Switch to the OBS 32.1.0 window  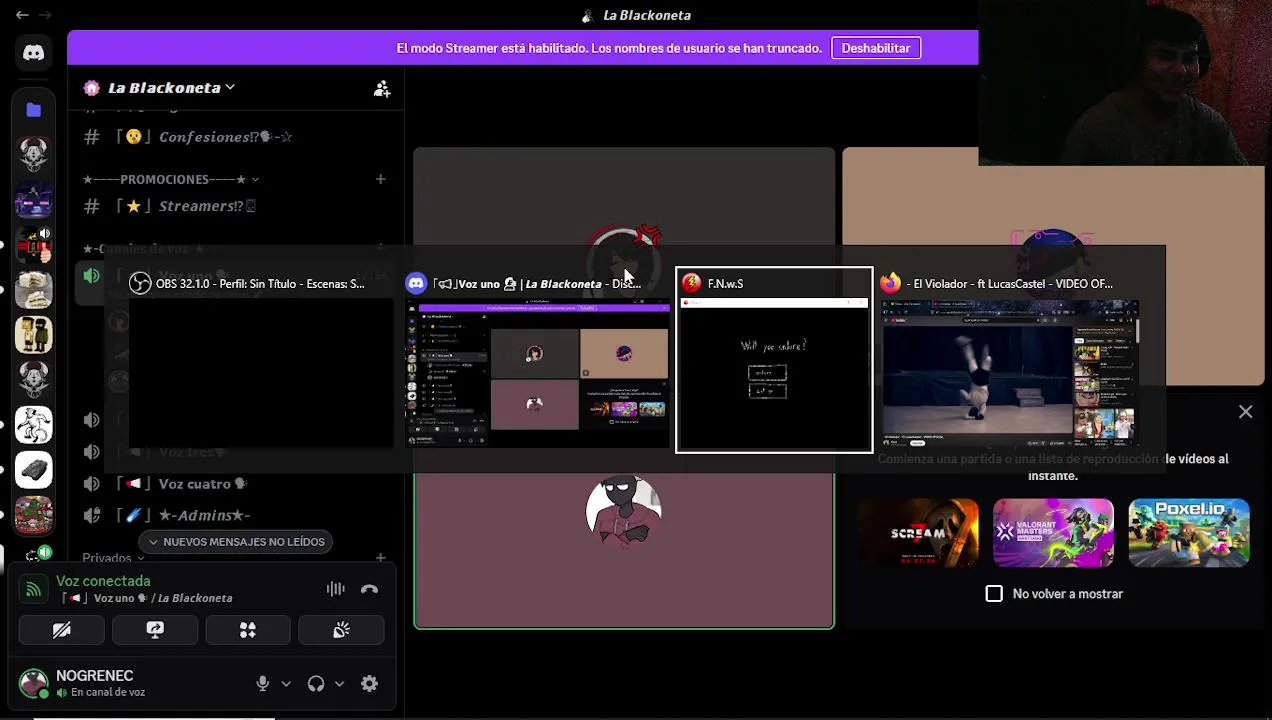tap(261, 360)
